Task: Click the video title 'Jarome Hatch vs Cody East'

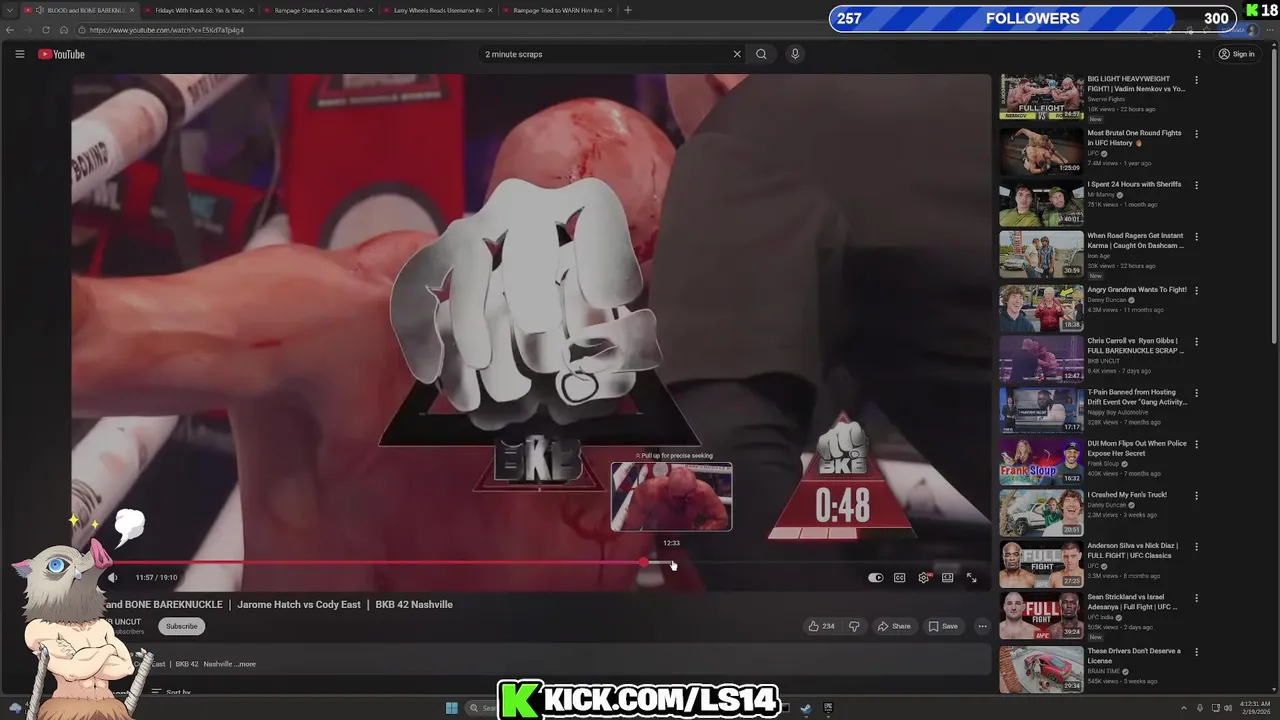Action: click(299, 605)
